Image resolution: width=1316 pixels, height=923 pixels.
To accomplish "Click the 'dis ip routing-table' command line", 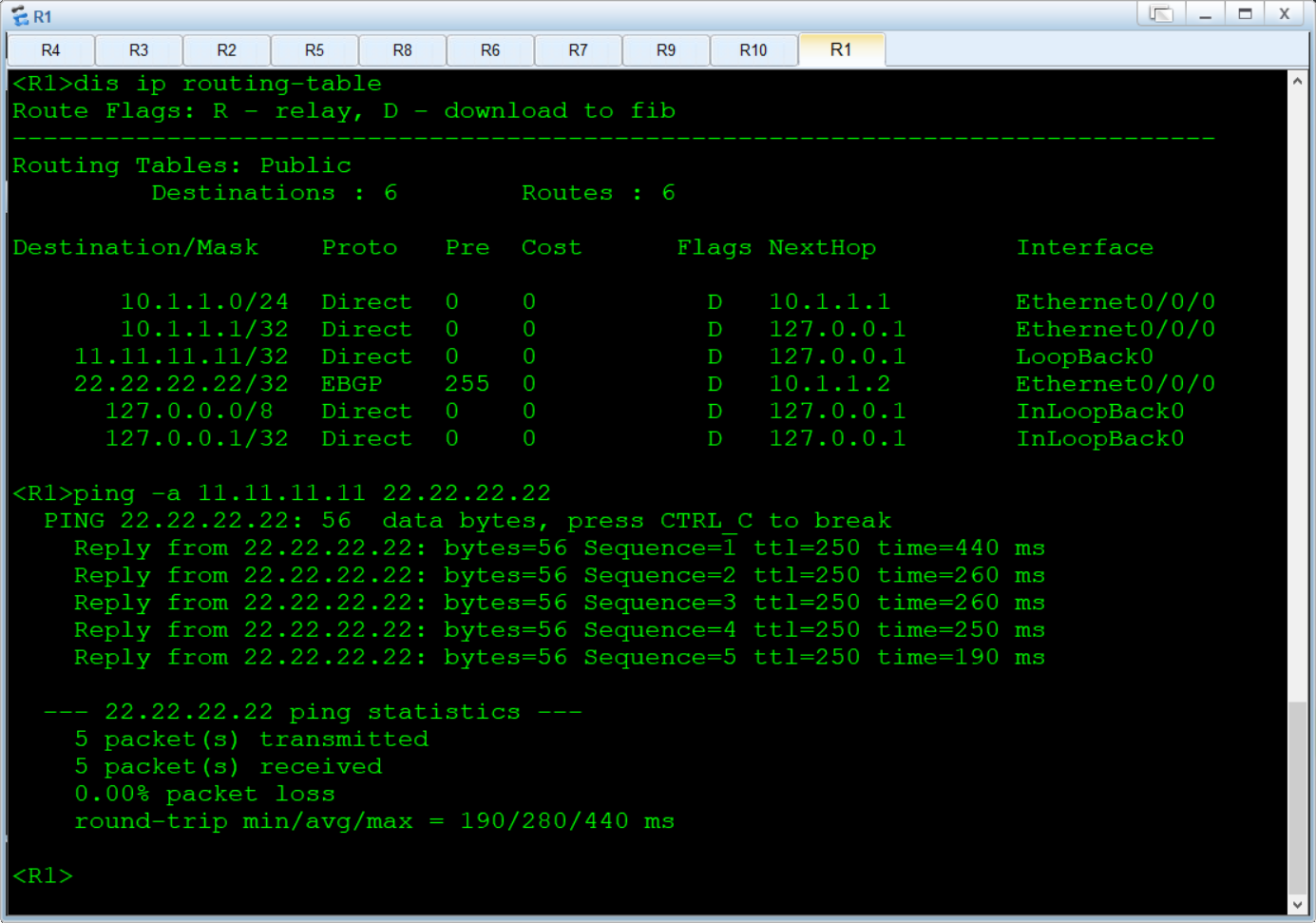I will [x=198, y=84].
